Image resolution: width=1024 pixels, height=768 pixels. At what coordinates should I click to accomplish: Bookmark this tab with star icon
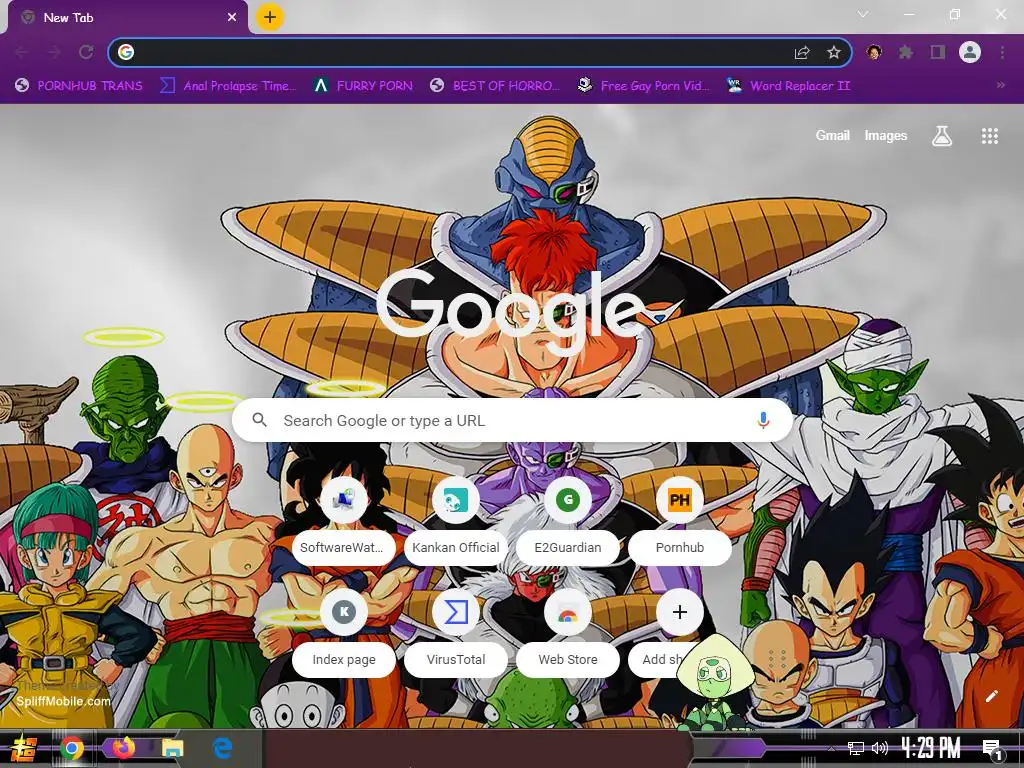click(834, 52)
